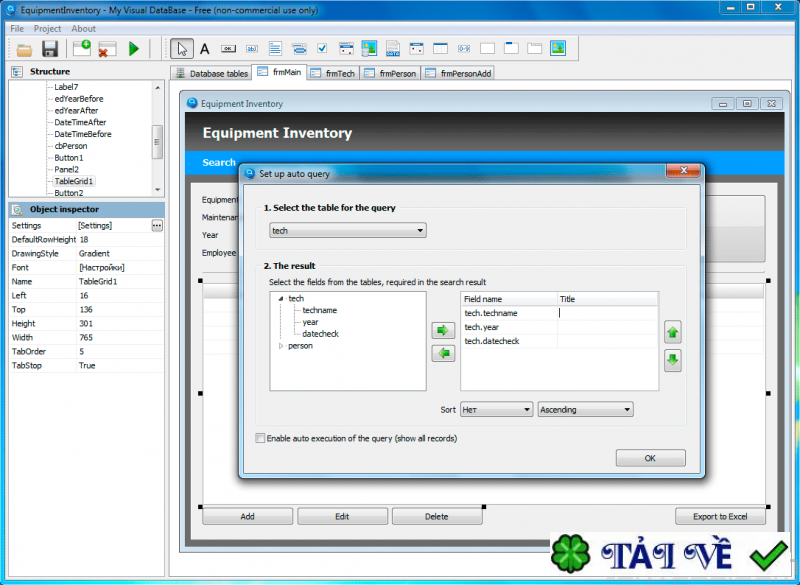Enable auto execution of the query checkbox
This screenshot has height=585, width=800.
click(x=258, y=438)
